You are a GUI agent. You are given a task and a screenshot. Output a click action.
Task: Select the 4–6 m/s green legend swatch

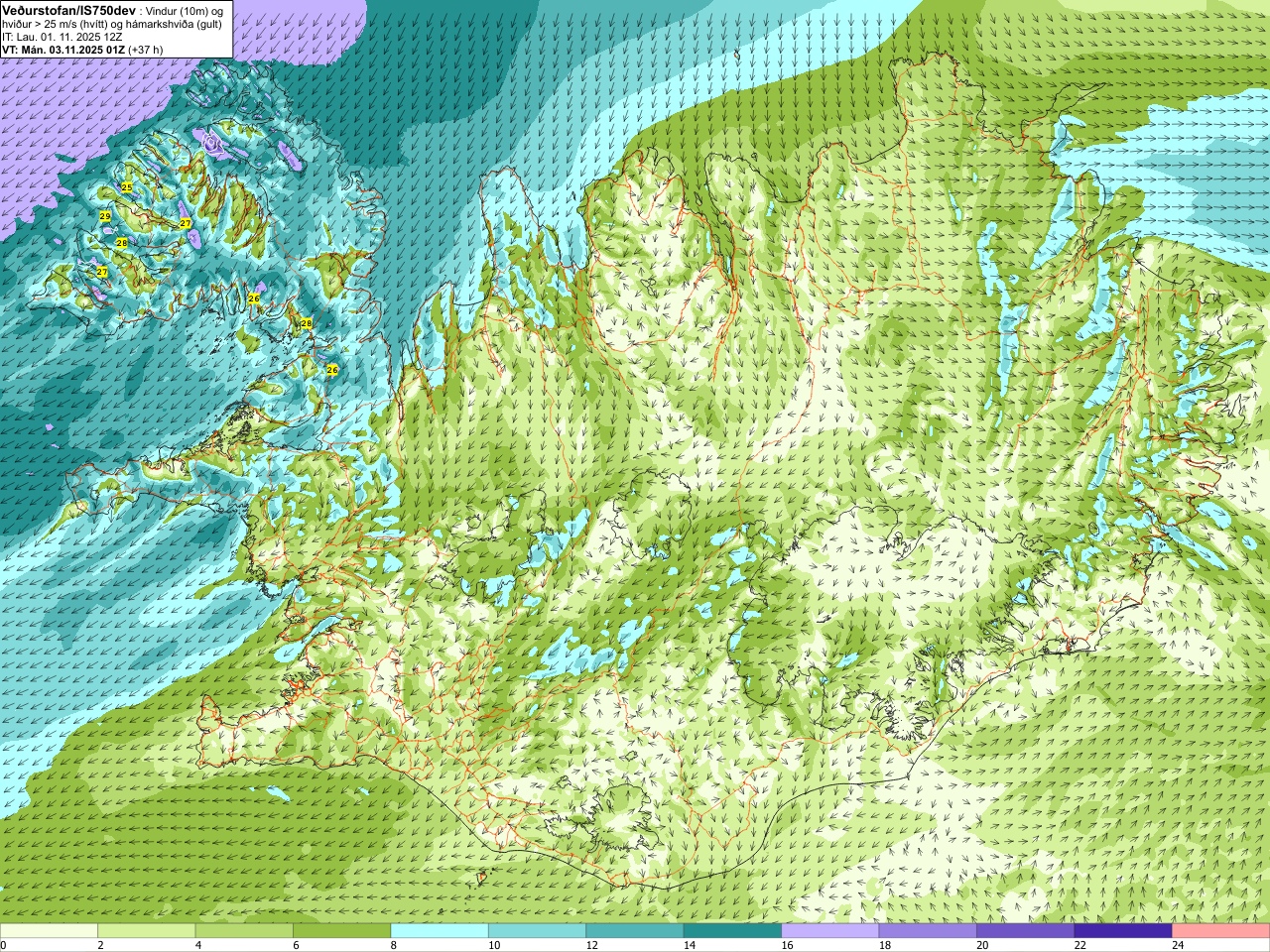[x=244, y=931]
